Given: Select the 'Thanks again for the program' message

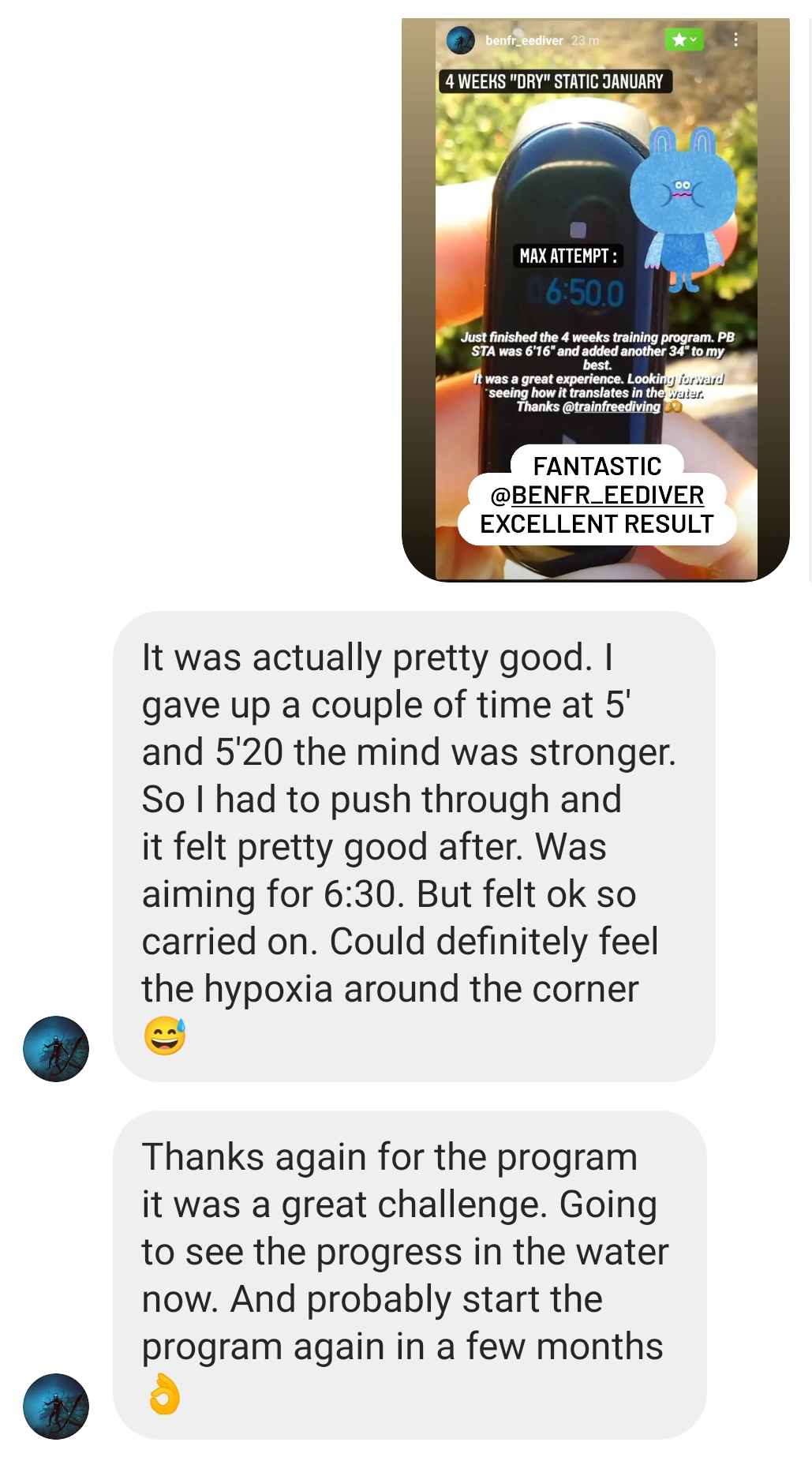Looking at the screenshot, I should coord(410,1275).
